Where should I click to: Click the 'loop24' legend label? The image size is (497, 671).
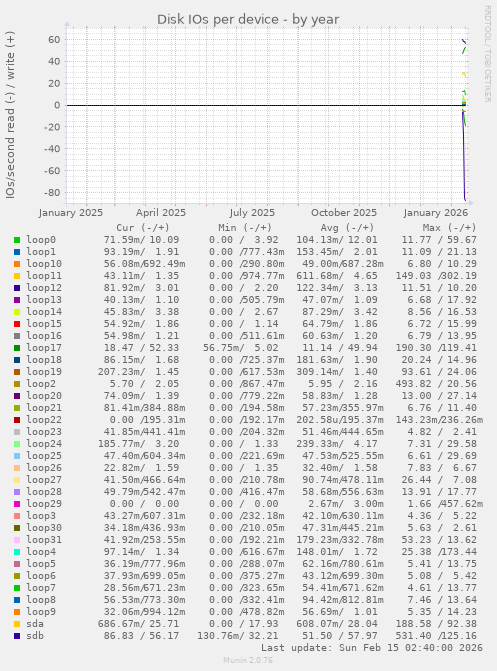coord(44,444)
